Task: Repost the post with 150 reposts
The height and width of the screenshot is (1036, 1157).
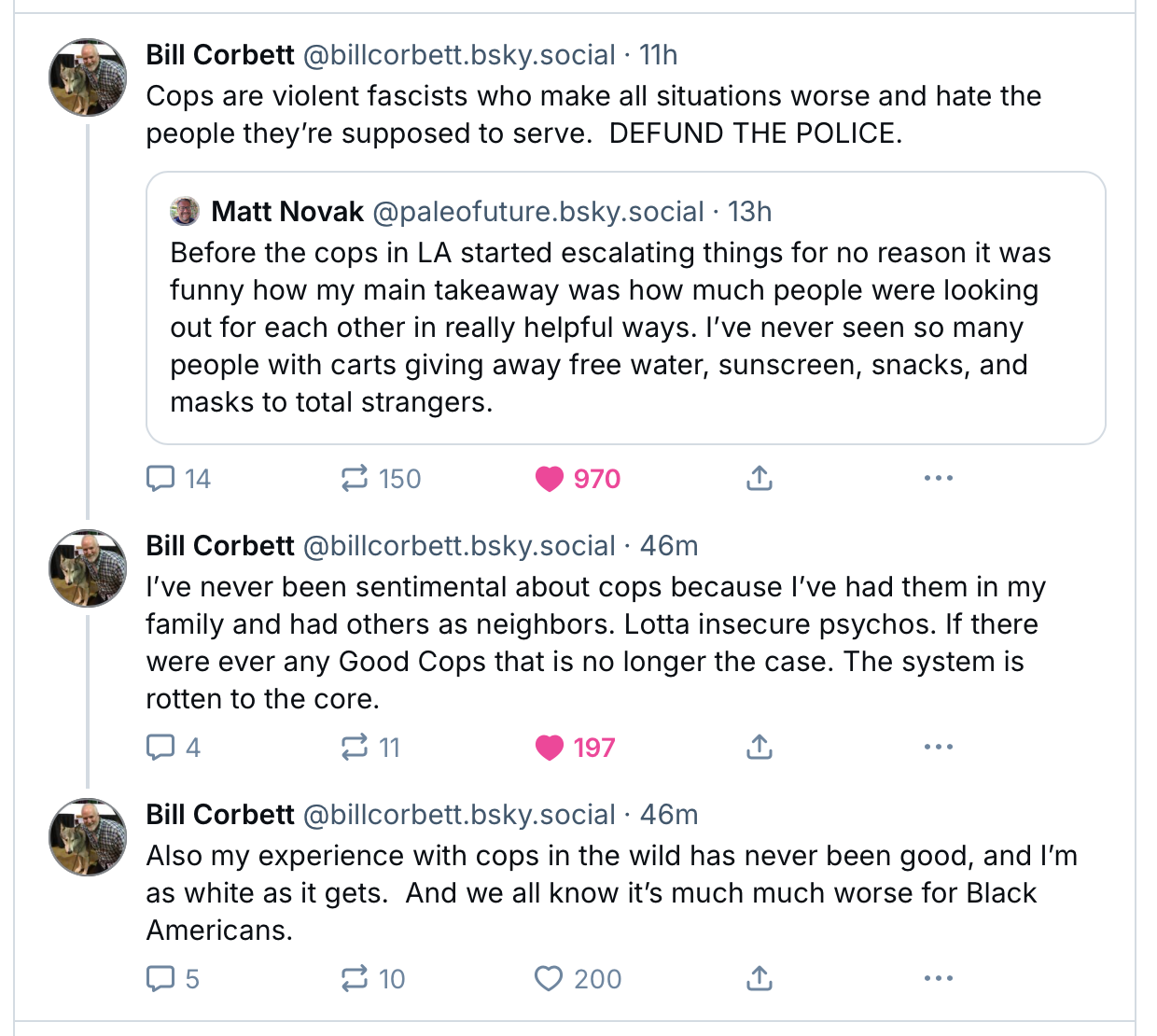Action: coord(381,479)
